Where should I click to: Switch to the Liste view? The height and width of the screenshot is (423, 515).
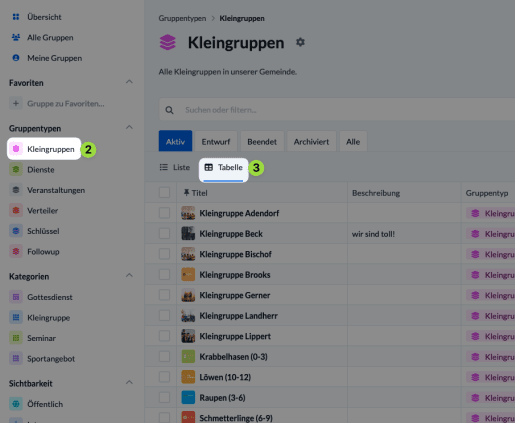175,167
